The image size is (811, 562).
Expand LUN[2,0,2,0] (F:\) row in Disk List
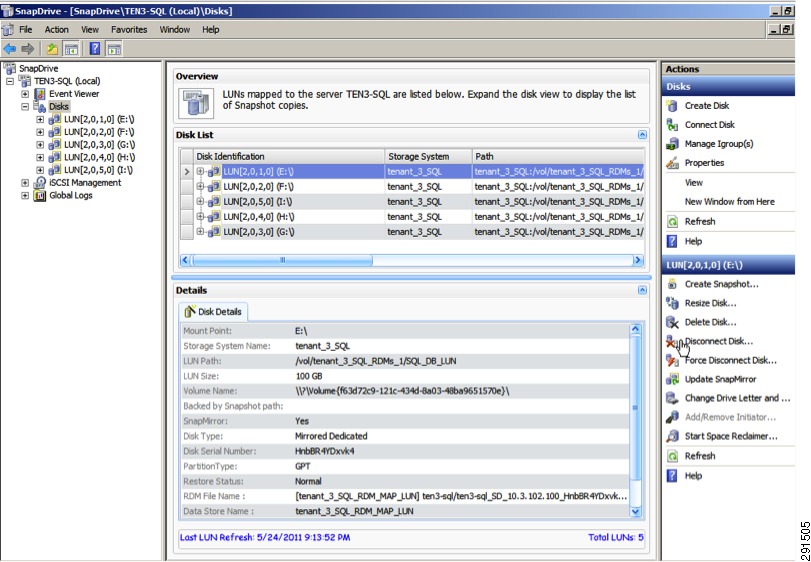[x=200, y=187]
